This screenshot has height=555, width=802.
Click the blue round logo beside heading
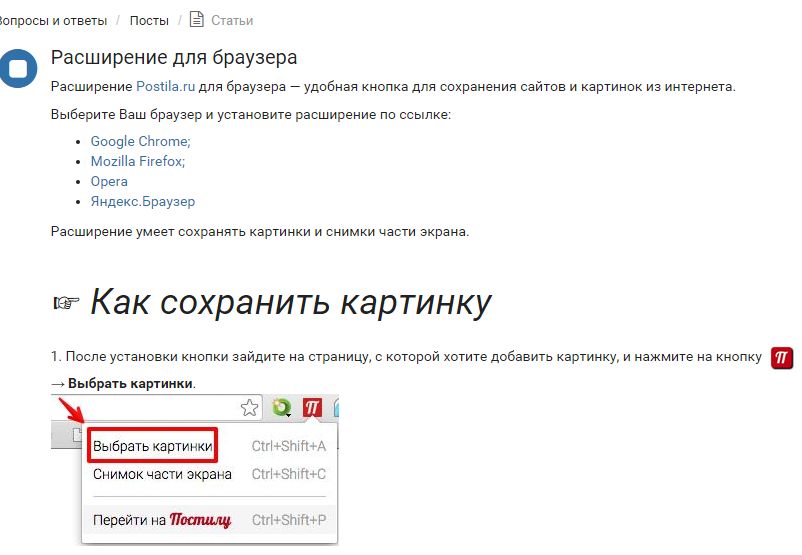tap(17, 69)
